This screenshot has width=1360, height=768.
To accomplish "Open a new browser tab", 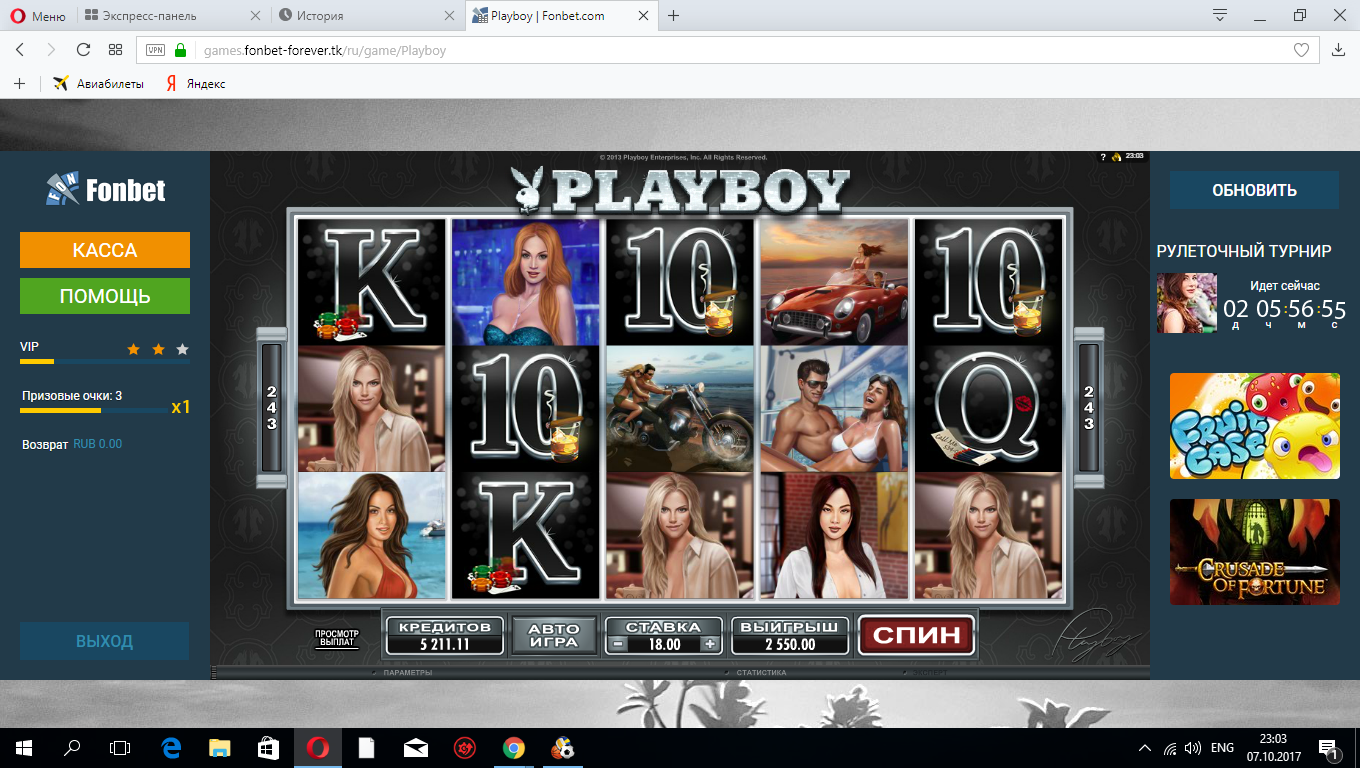I will [x=674, y=16].
